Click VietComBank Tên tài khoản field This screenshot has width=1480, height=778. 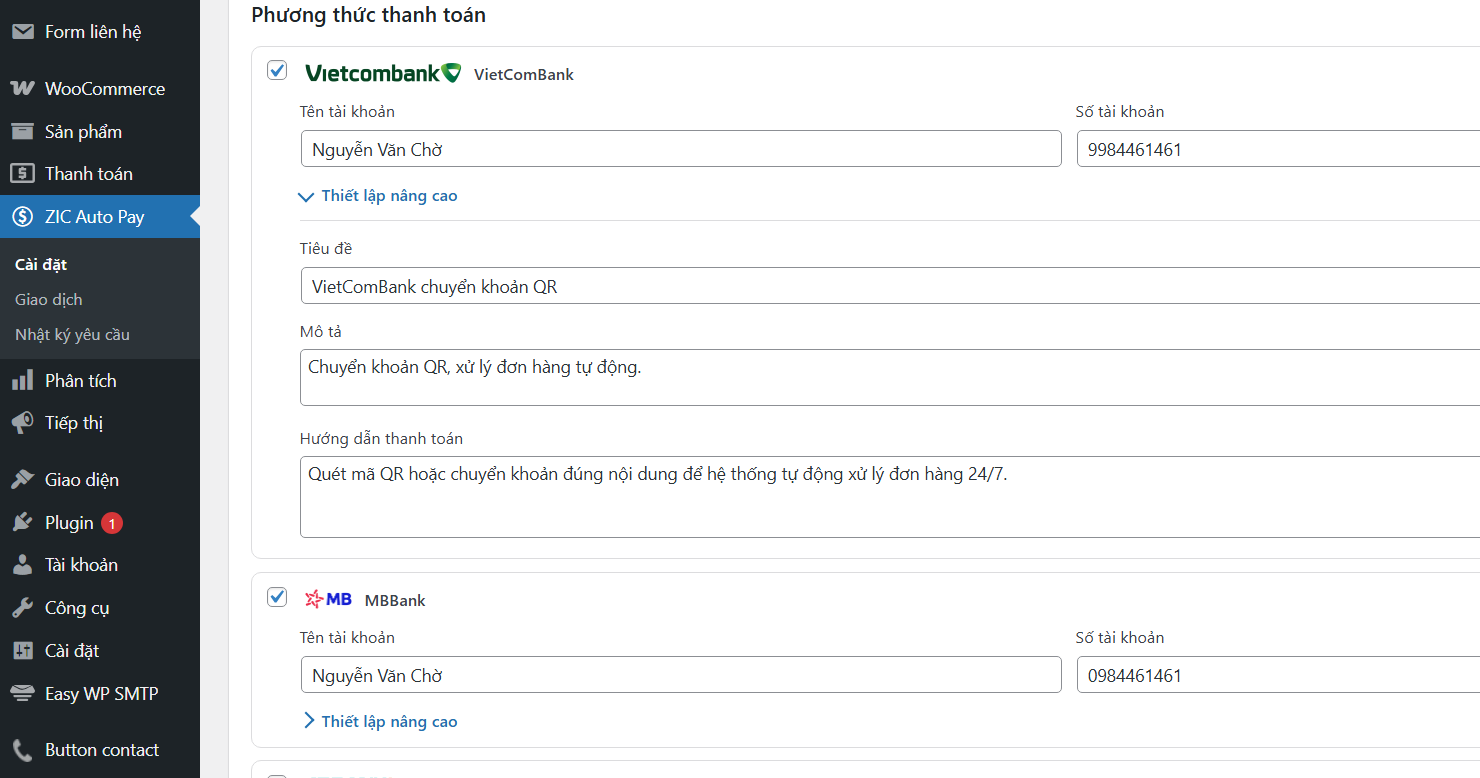pos(680,149)
